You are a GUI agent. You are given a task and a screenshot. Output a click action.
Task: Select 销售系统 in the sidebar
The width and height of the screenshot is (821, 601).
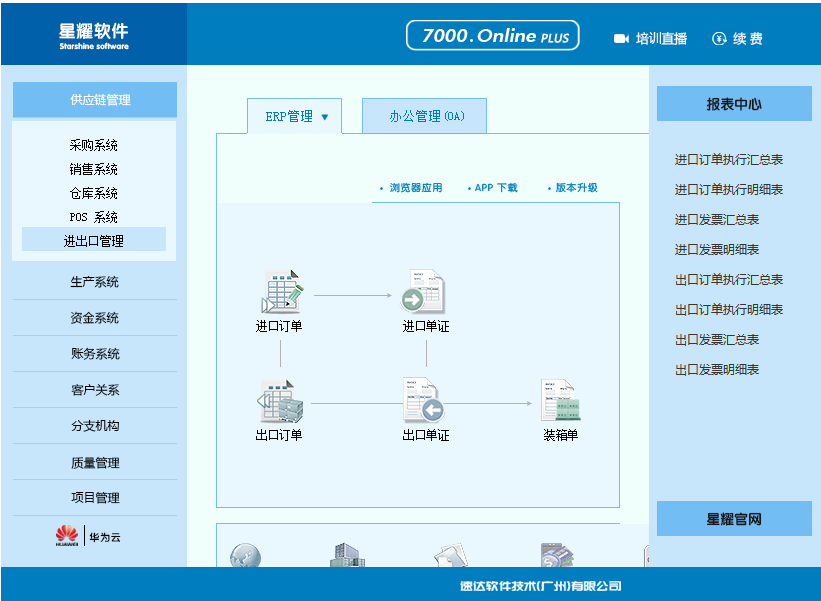coord(94,169)
